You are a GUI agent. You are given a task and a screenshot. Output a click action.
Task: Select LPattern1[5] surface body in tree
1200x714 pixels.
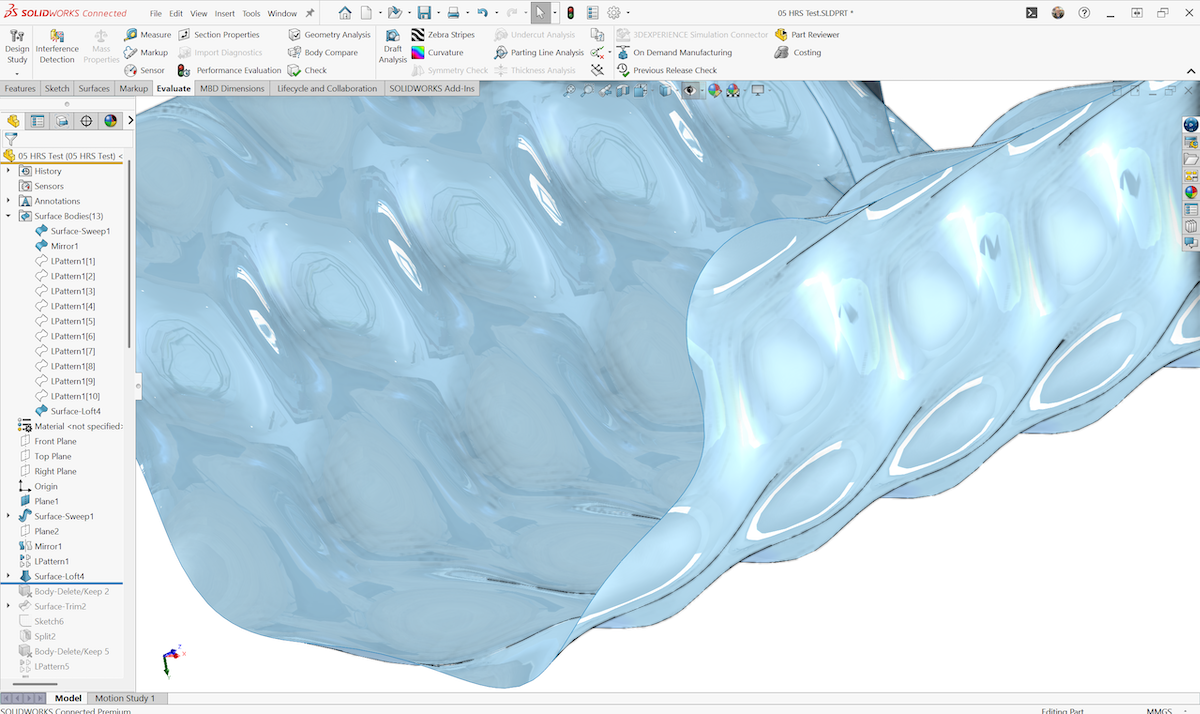72,321
